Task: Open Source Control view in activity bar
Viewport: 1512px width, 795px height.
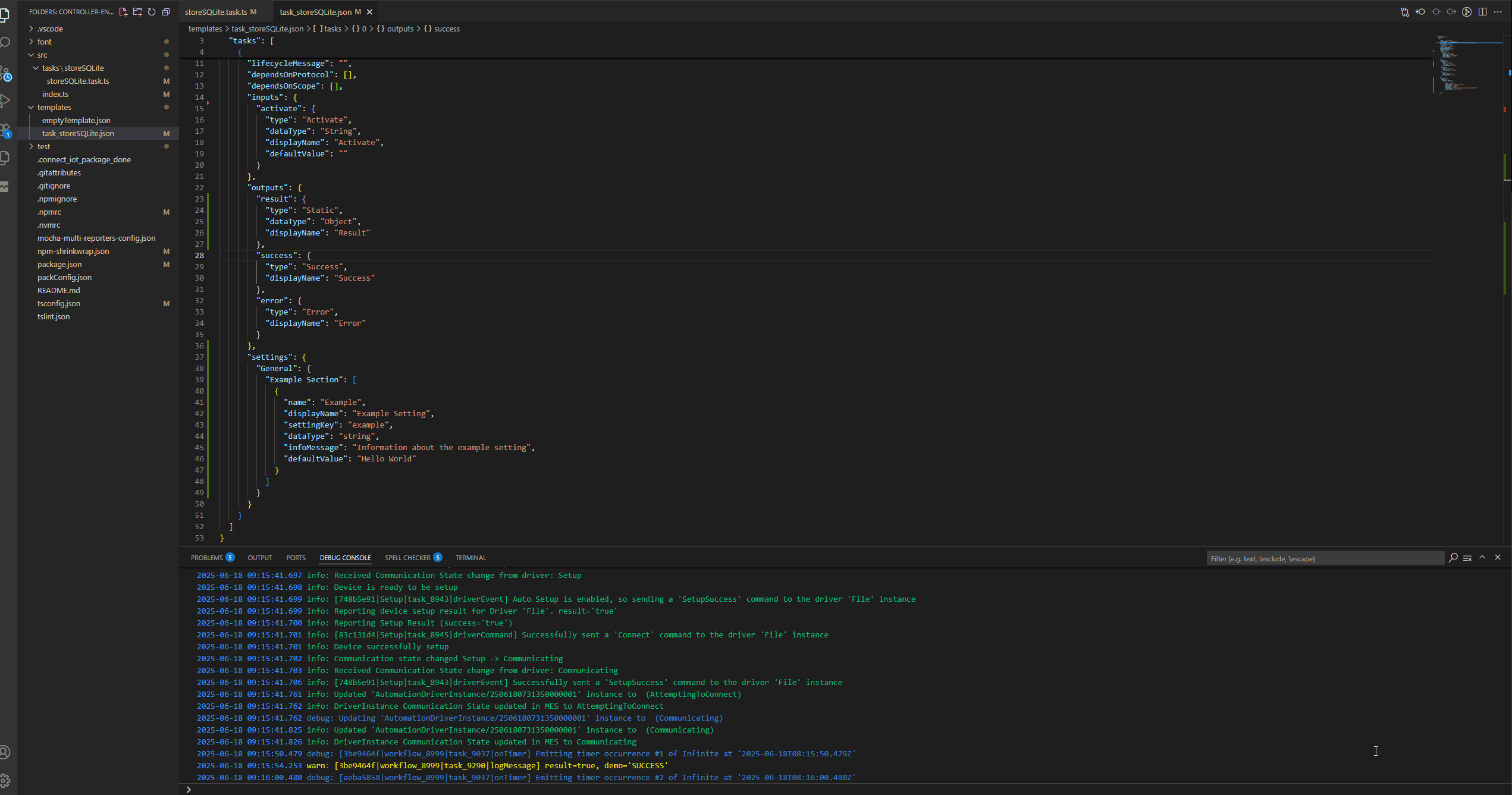Action: [5, 74]
